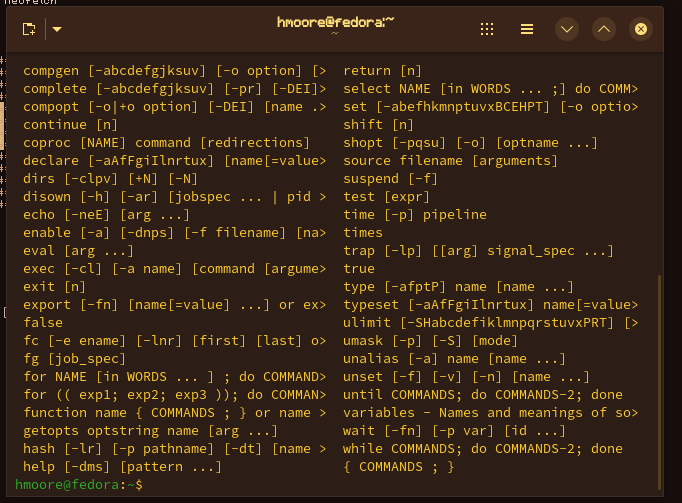This screenshot has width=682, height=503.
Task: Click the 'set [-abefhkmnptuvxBCEHPT]' line
Action: 491,107
